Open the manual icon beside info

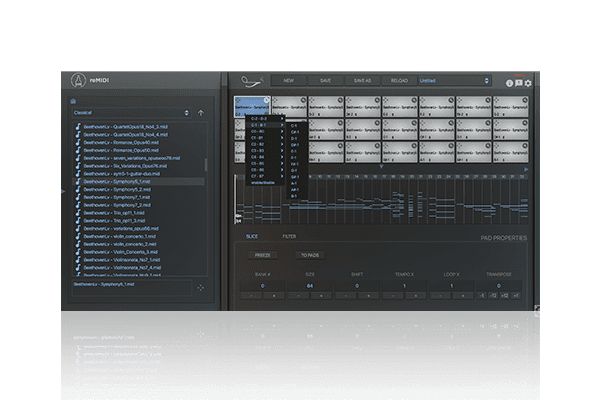tap(518, 83)
